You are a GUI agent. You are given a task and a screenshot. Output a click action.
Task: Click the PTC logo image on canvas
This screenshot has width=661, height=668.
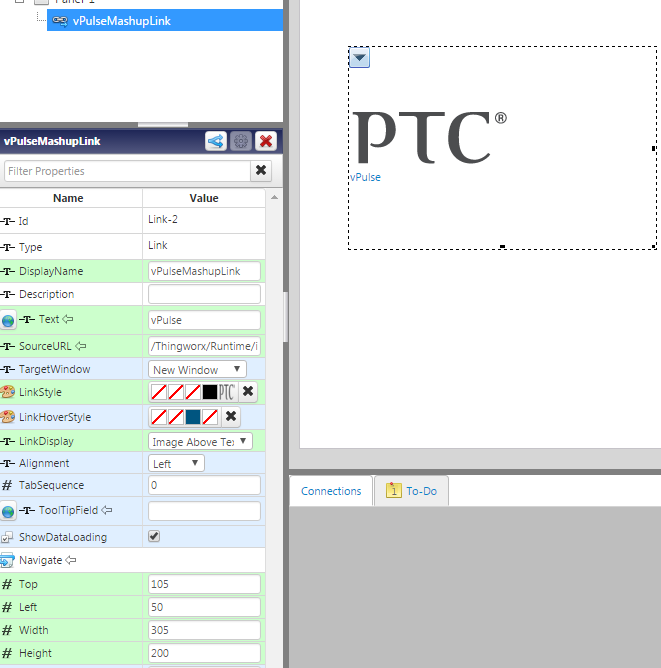[x=429, y=137]
